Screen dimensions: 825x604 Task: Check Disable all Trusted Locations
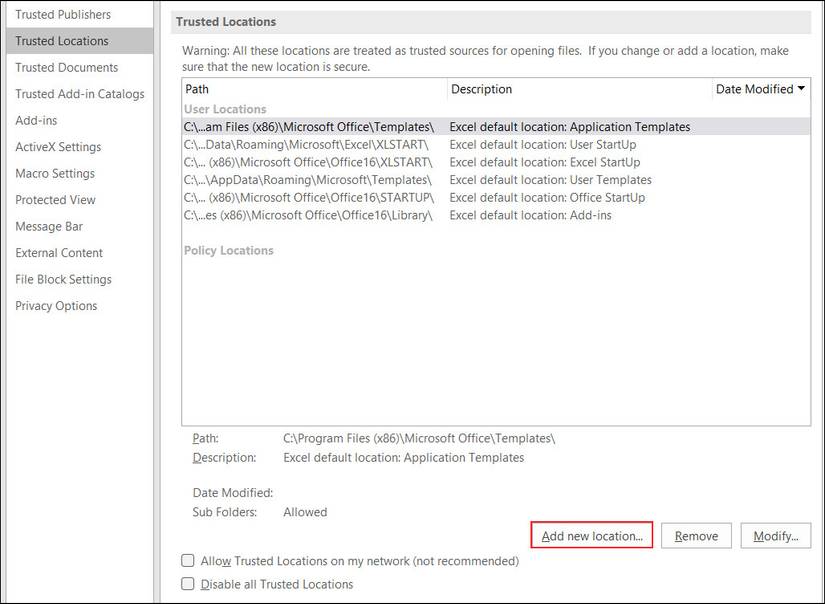(x=187, y=583)
